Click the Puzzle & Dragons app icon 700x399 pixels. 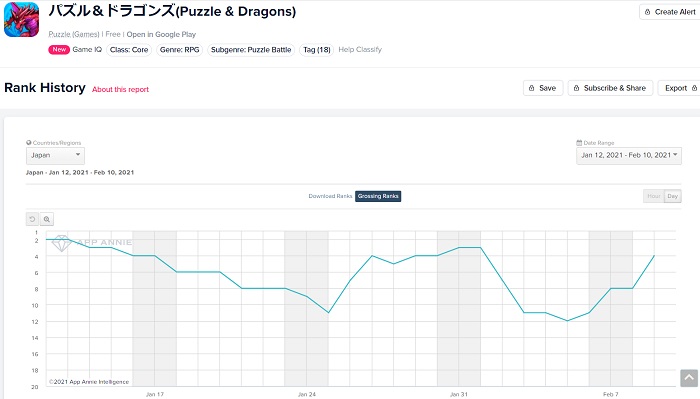point(21,20)
